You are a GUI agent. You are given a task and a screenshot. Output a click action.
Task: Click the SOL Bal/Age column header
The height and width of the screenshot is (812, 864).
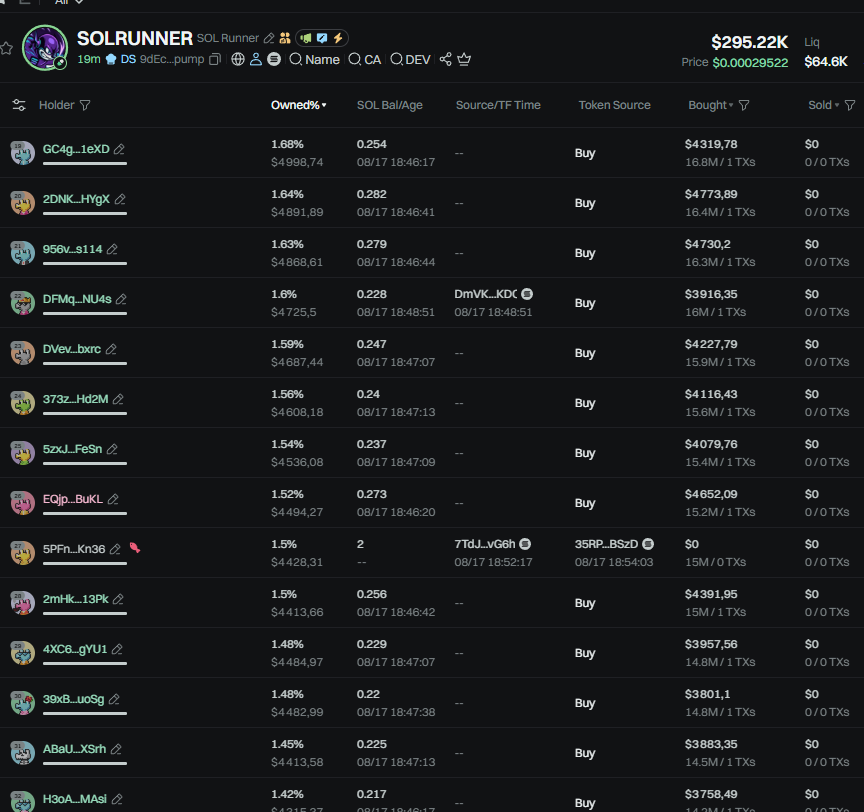click(x=390, y=105)
